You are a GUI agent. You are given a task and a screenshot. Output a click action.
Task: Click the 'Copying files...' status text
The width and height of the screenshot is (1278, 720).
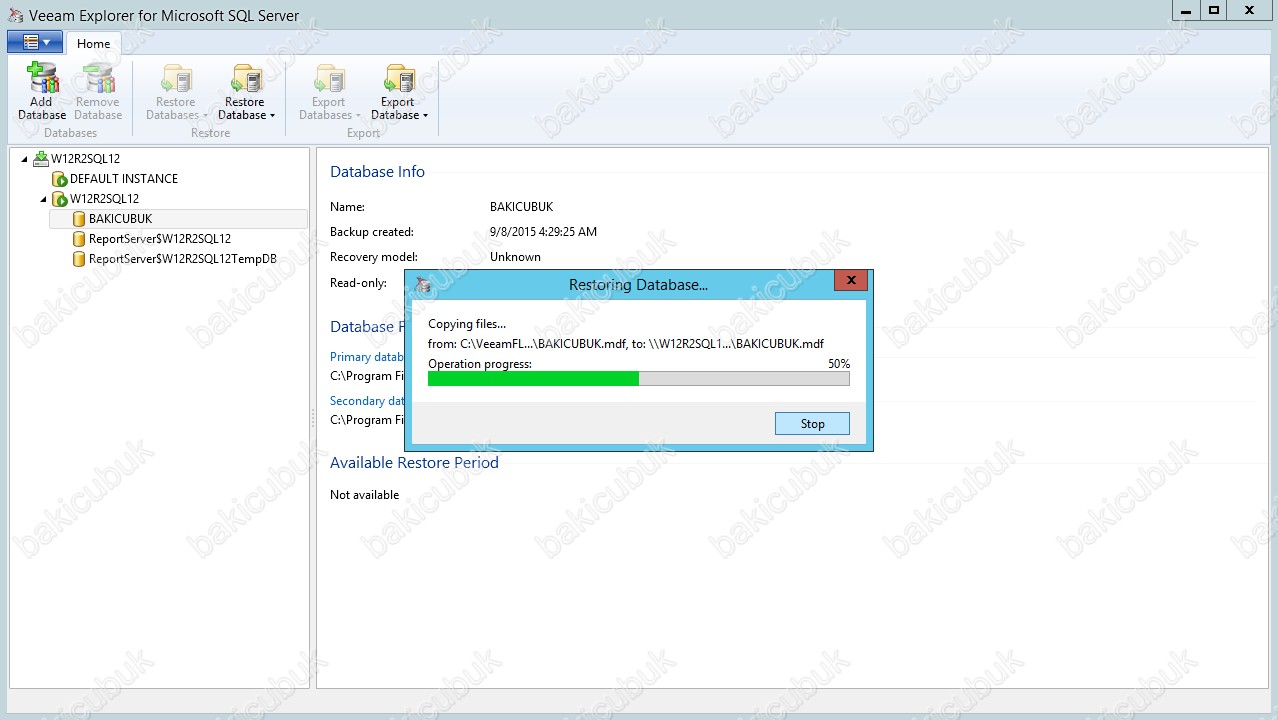pyautogui.click(x=467, y=324)
